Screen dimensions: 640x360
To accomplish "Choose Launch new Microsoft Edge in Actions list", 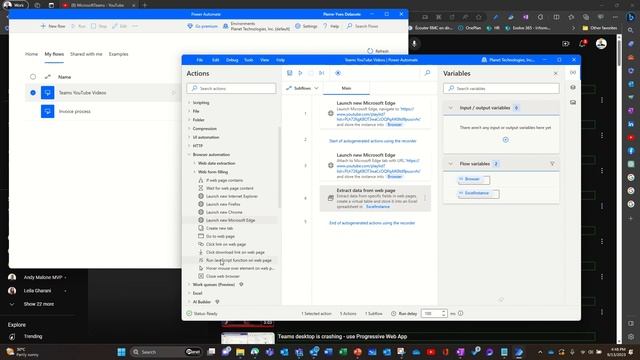I will click(231, 220).
